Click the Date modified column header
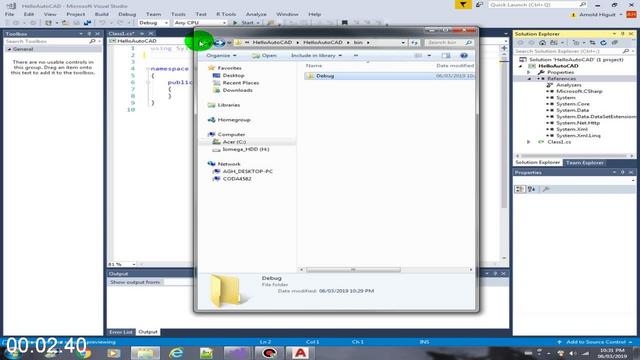This screenshot has width=640, height=360. (x=455, y=66)
